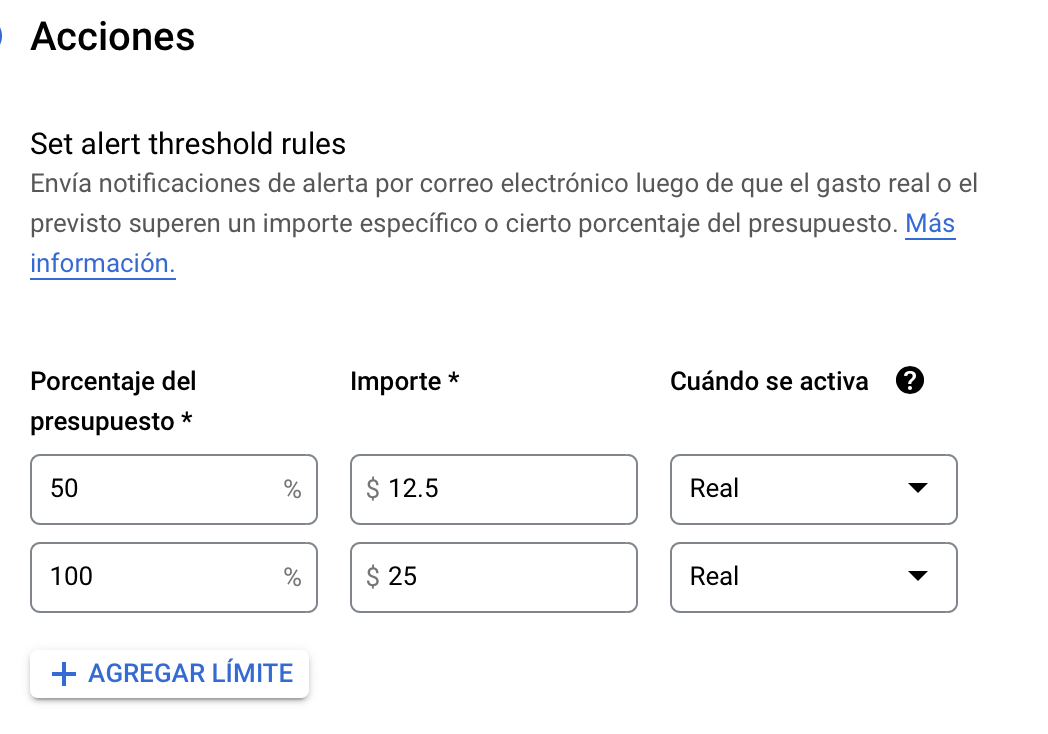
Task: Focus the Importe field with 25
Action: click(x=494, y=578)
